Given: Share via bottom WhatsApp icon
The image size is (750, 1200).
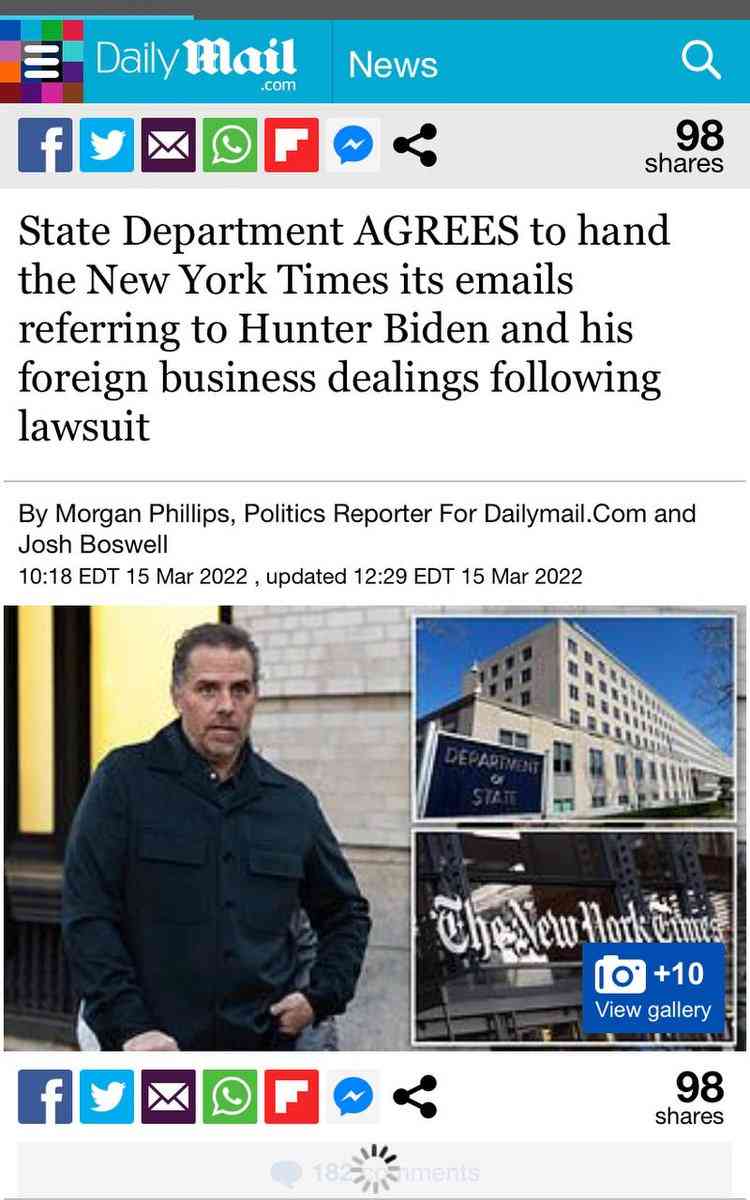Looking at the screenshot, I should [230, 1097].
